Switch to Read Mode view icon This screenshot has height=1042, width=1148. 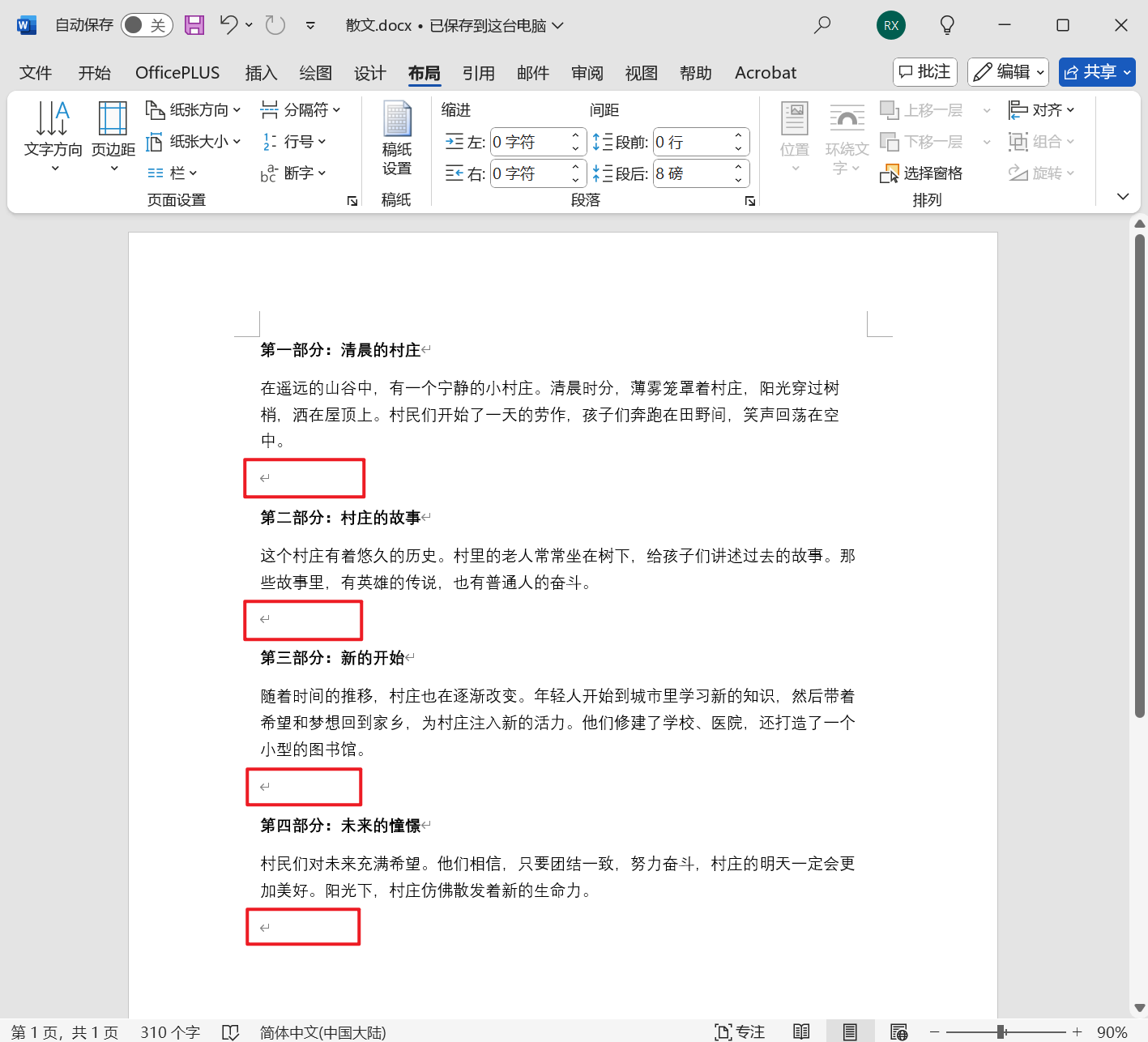point(801,1031)
